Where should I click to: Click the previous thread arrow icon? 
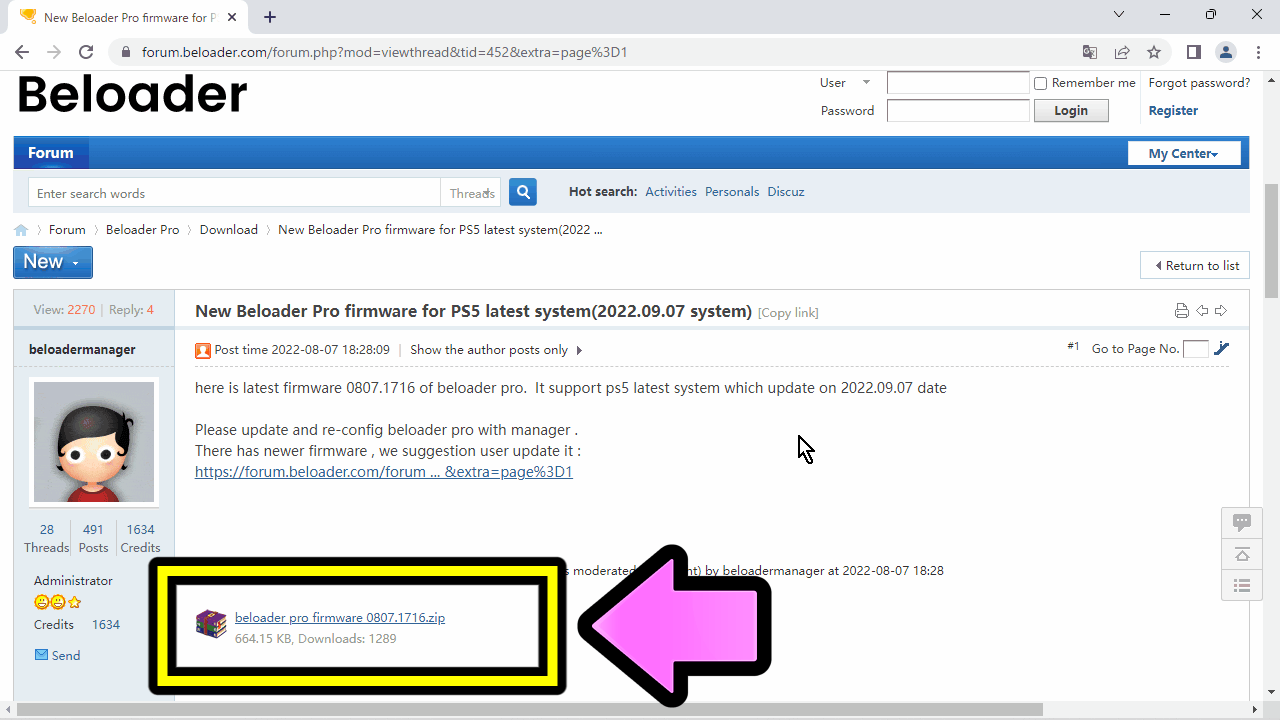click(x=1203, y=311)
